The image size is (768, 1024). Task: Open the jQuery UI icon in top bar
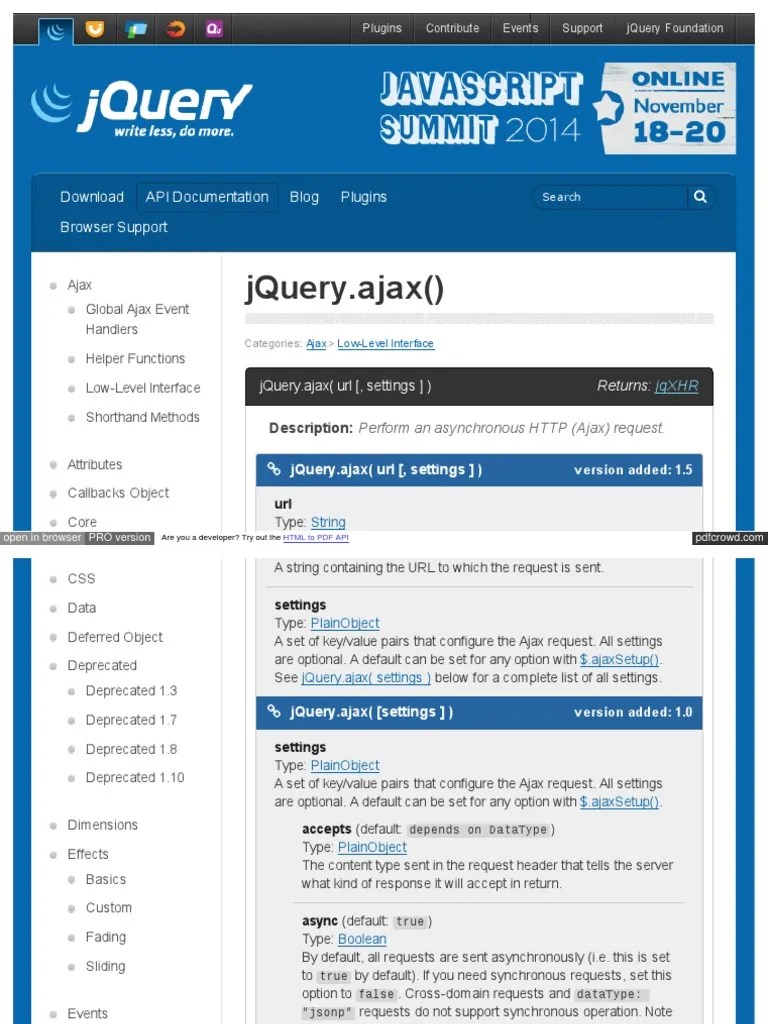tap(95, 29)
